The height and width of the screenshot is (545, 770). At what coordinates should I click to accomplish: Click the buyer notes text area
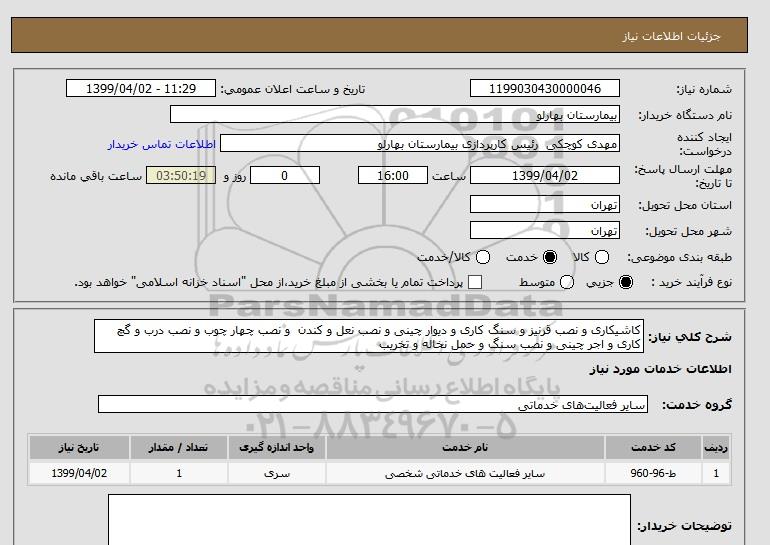(x=369, y=519)
